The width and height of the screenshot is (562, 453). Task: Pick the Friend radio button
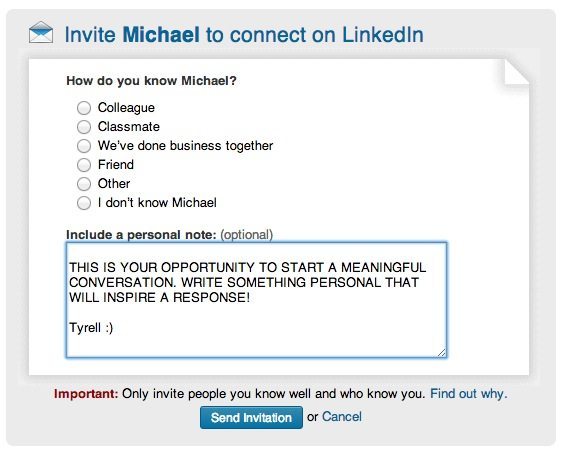[84, 165]
